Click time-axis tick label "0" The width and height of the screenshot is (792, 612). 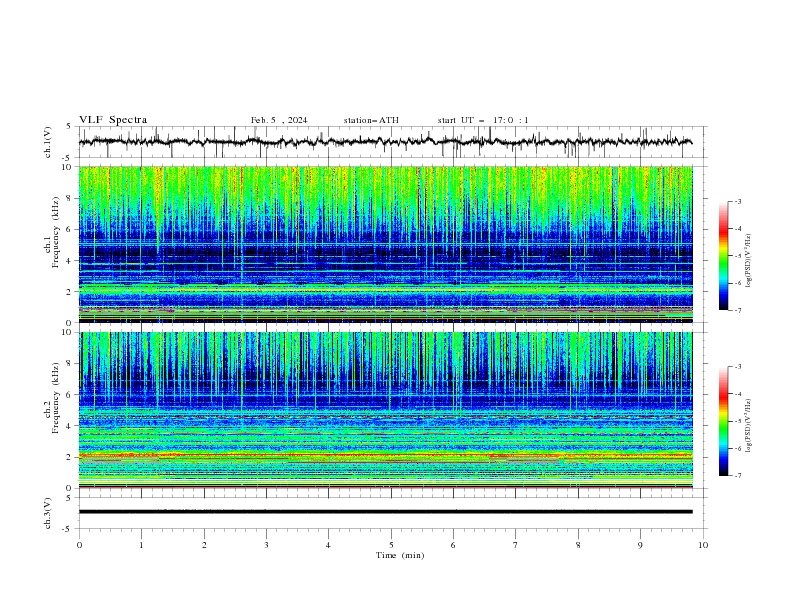coord(79,545)
